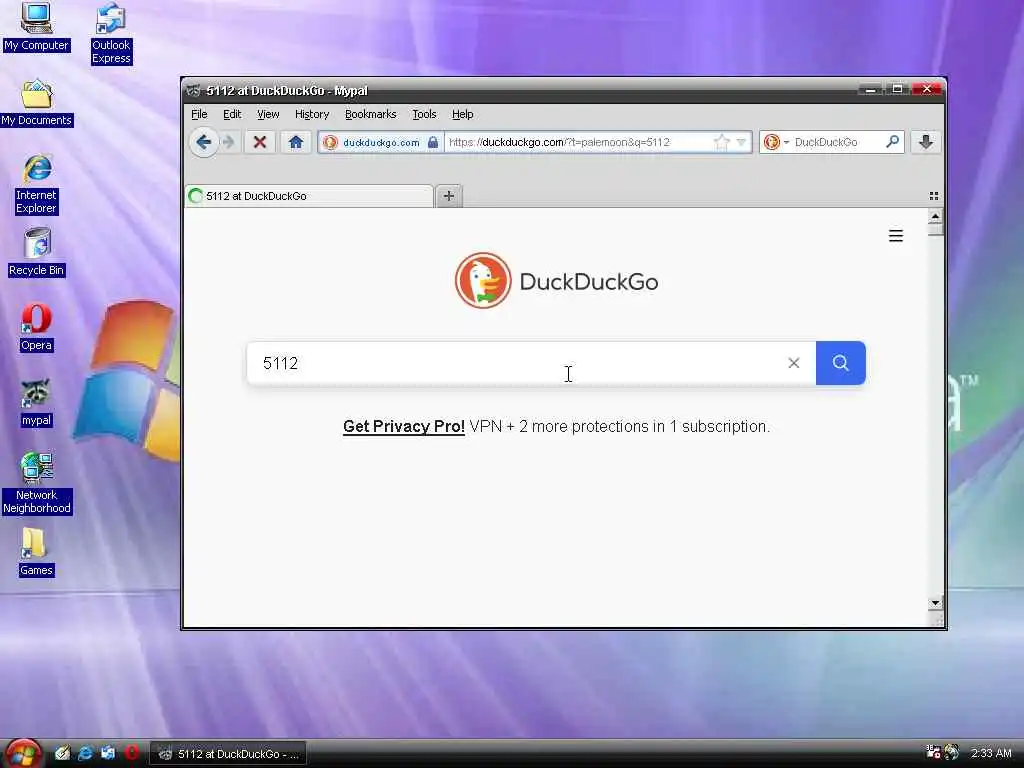Open the address bar history dropdown arrow

[x=741, y=142]
